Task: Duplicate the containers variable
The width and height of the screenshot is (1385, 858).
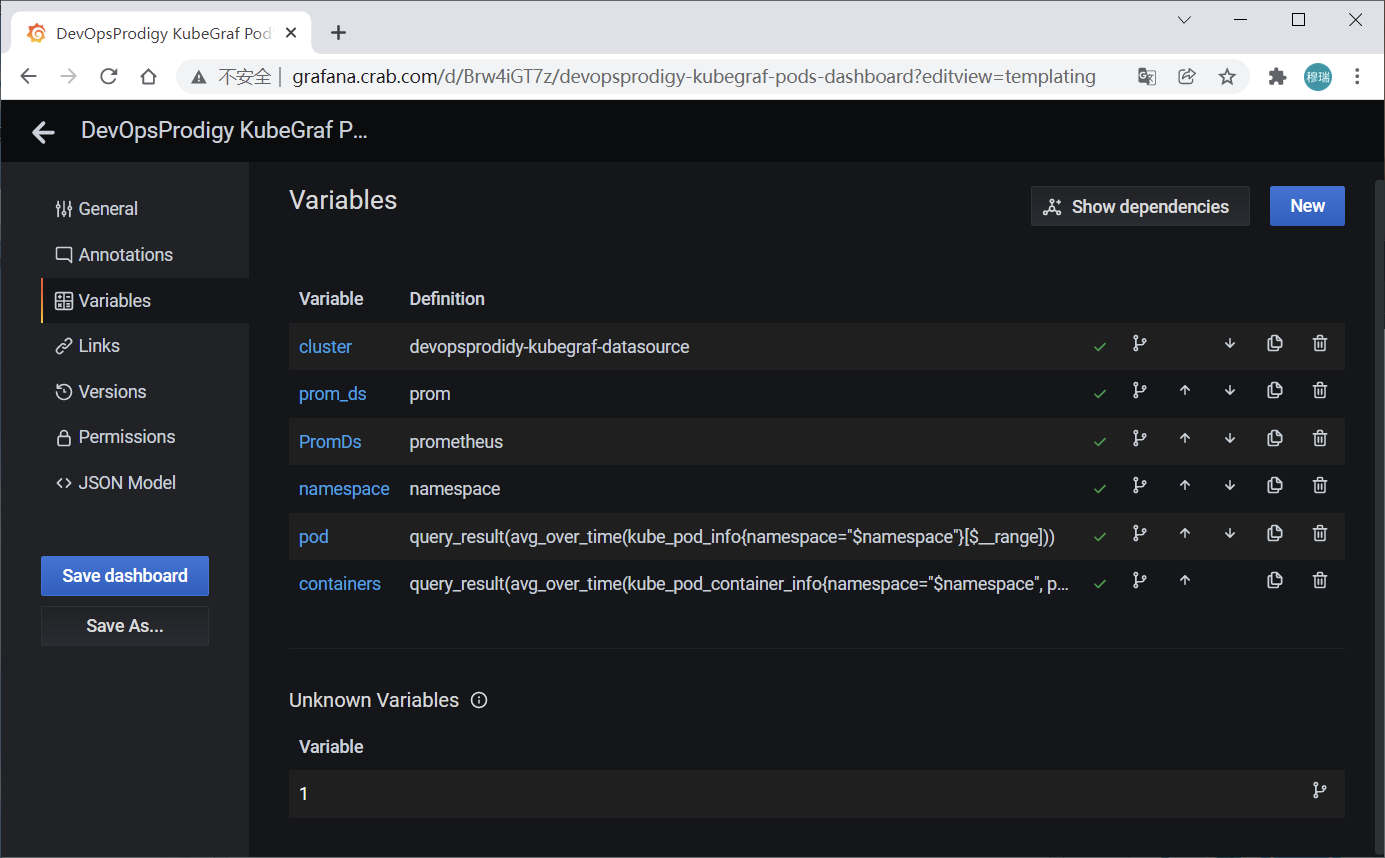Action: click(1275, 580)
